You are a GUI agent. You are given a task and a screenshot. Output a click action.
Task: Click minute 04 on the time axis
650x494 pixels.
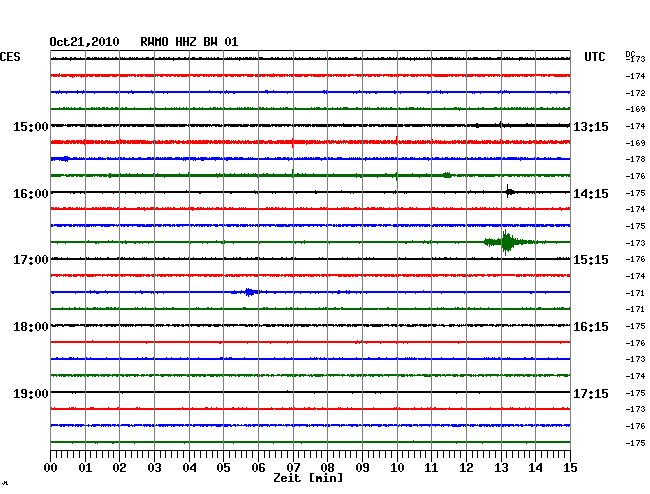189,468
